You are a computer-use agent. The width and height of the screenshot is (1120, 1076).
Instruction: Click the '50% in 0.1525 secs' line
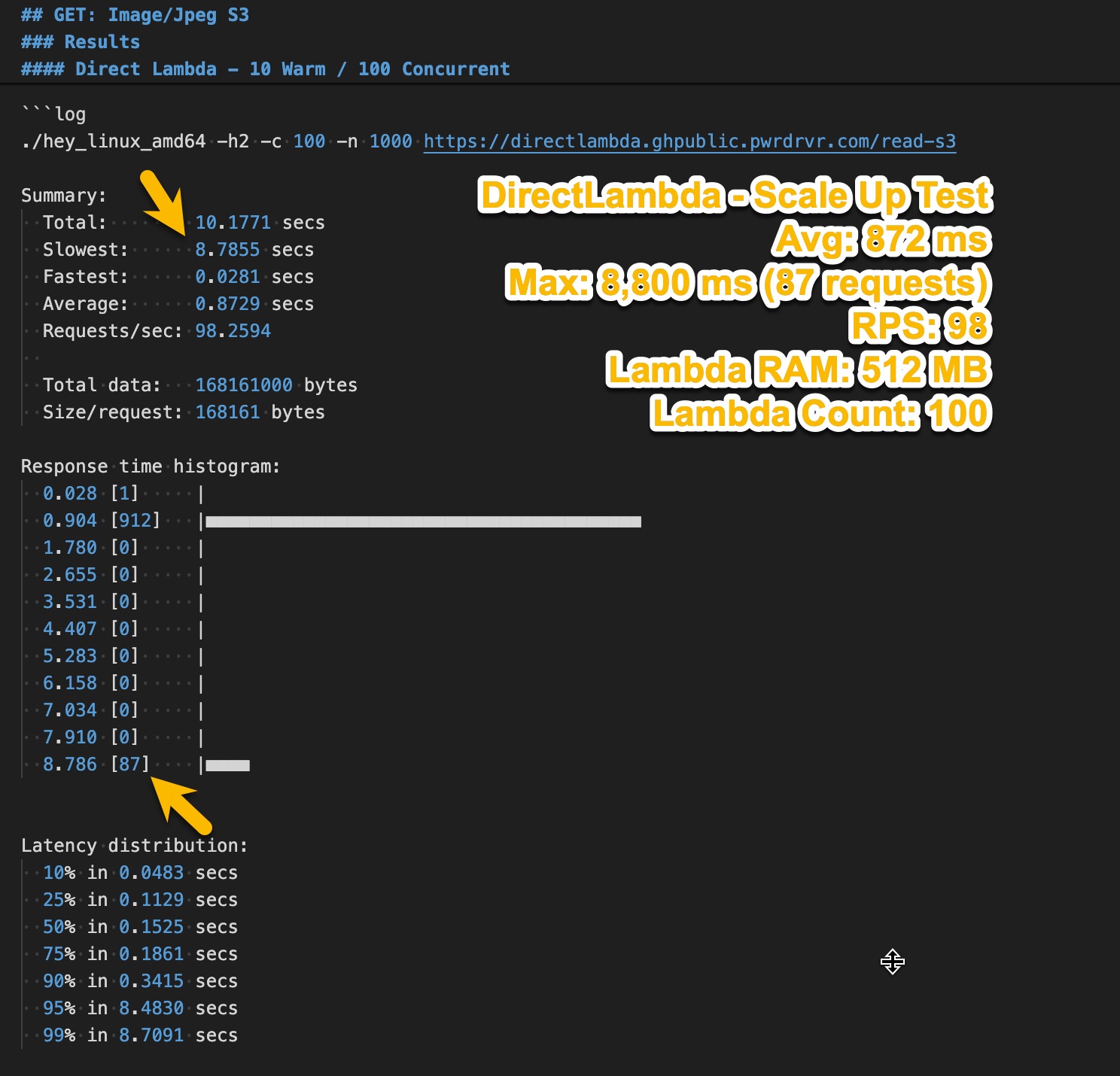point(140,927)
